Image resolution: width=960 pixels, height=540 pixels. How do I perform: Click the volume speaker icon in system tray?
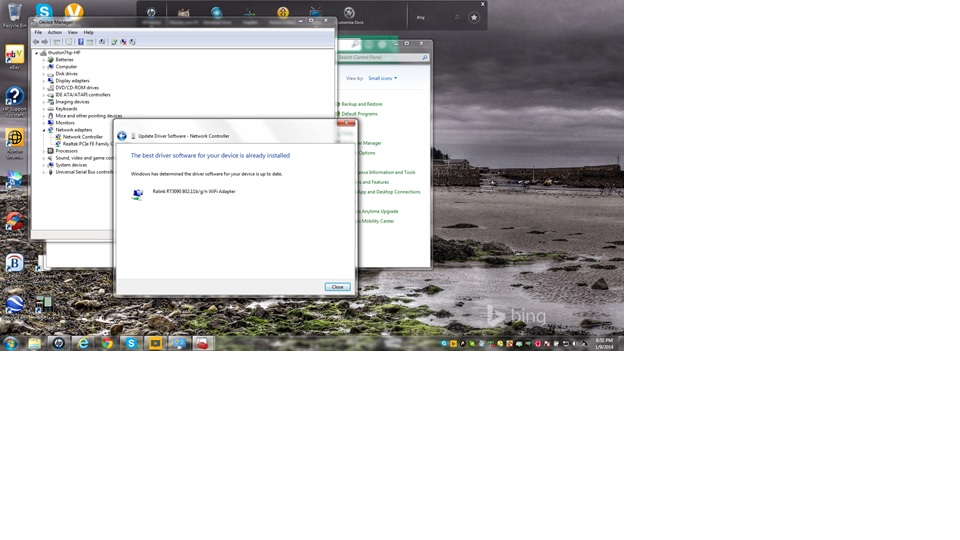click(x=574, y=344)
